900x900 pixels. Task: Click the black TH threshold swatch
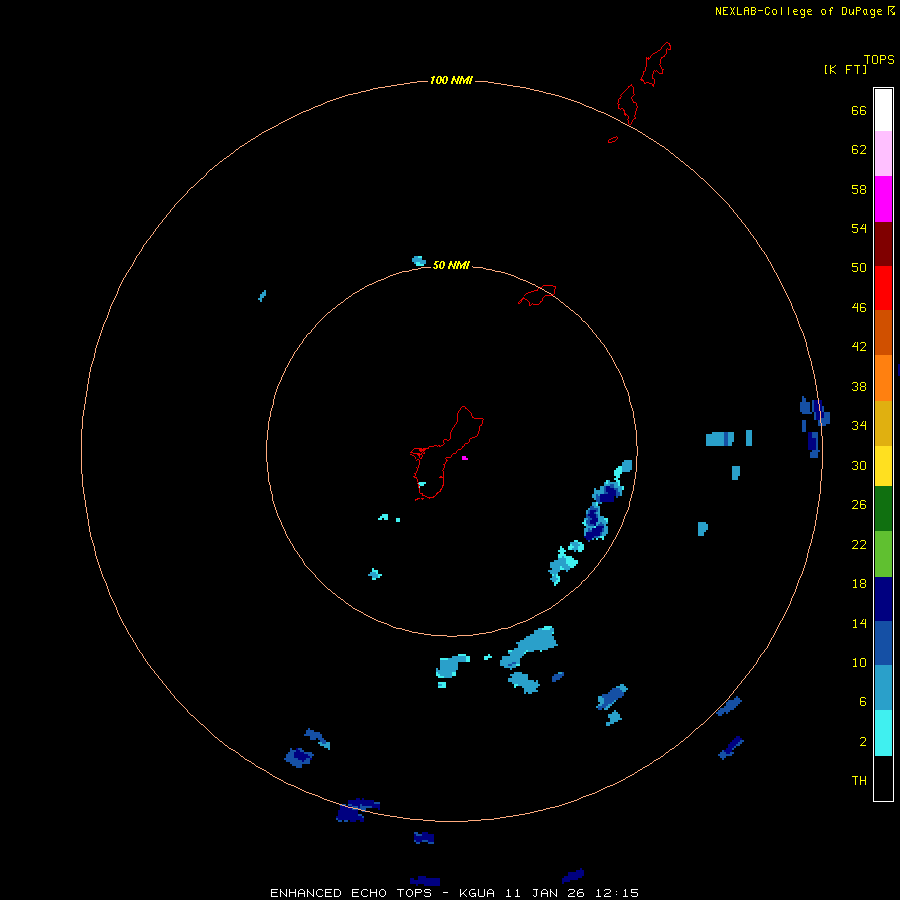pyautogui.click(x=883, y=778)
